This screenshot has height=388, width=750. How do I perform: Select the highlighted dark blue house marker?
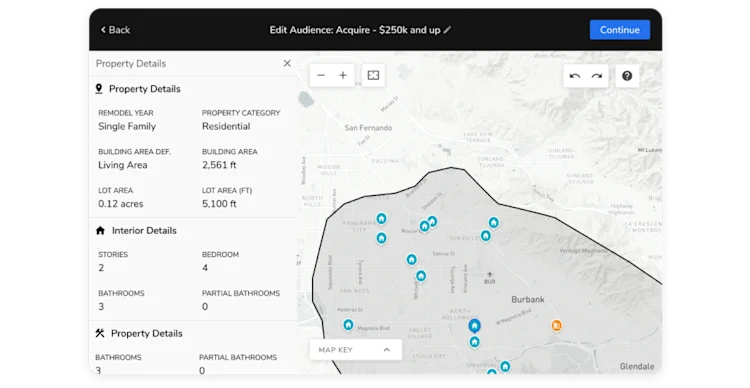474,326
